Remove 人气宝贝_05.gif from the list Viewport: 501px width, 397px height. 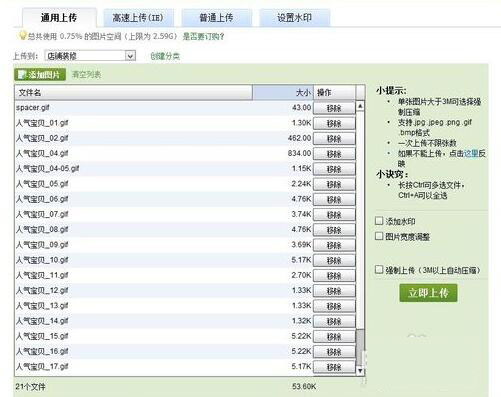(x=334, y=185)
